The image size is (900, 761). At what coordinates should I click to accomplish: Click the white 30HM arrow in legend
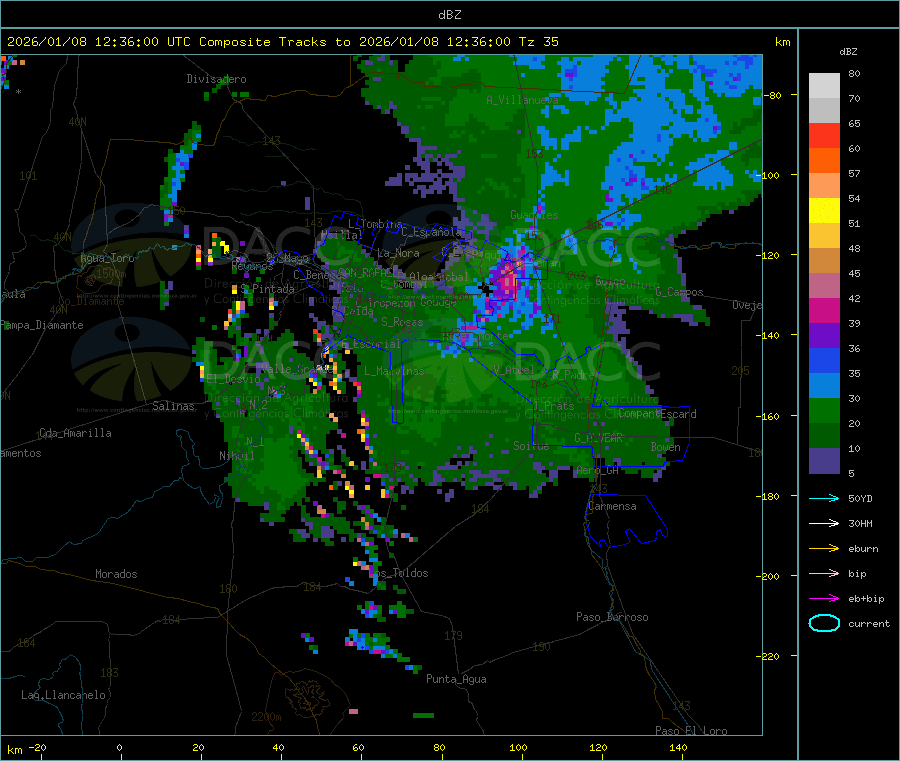click(x=824, y=523)
